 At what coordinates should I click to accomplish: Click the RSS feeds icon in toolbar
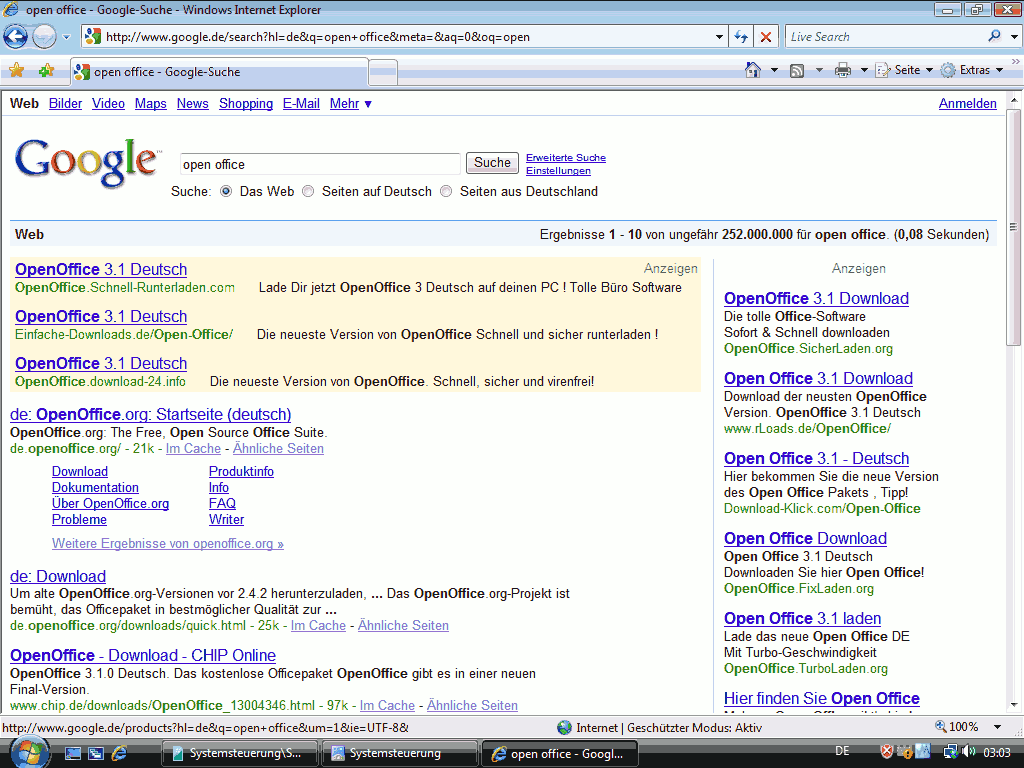point(797,71)
